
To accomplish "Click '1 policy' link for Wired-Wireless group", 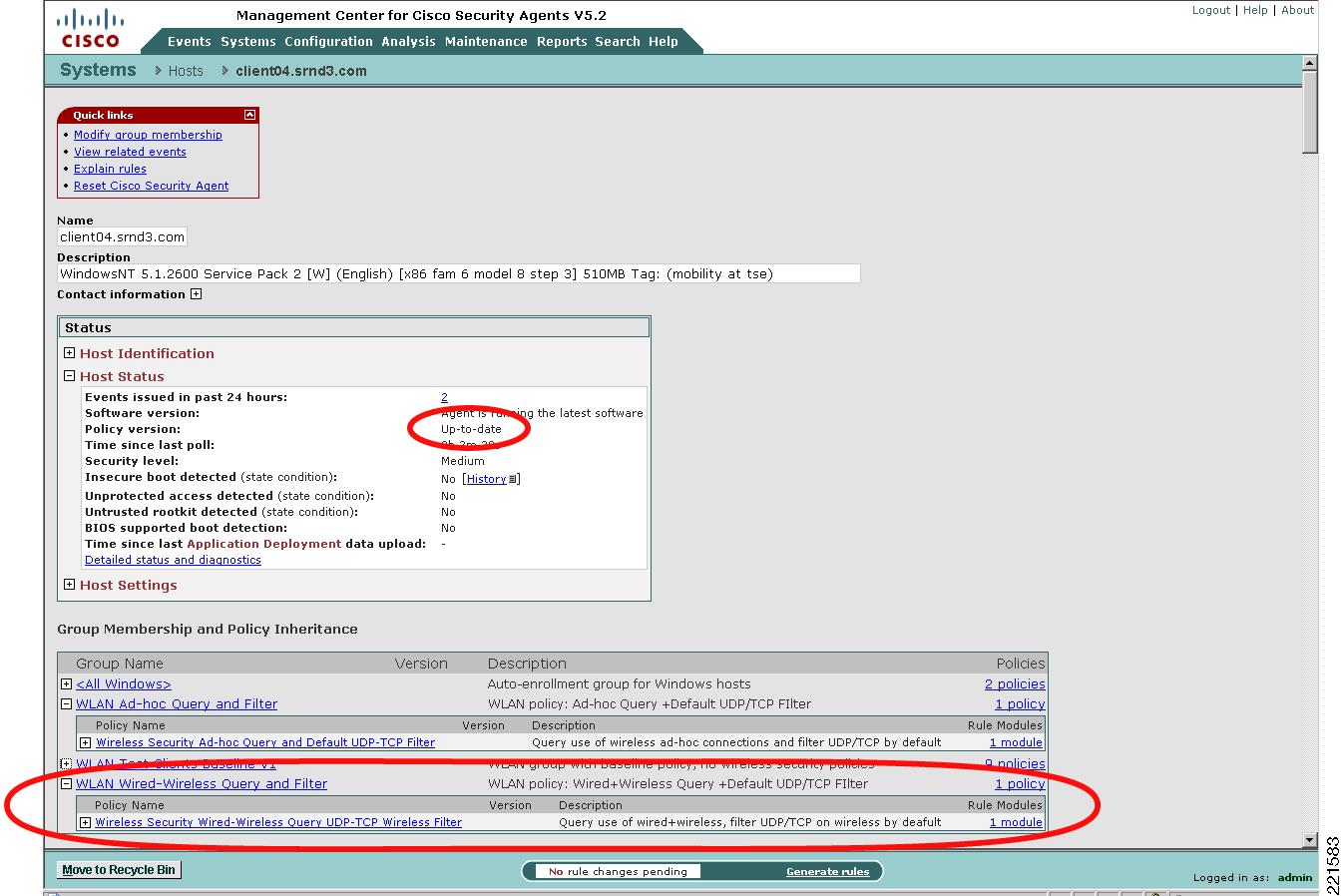I will (x=1020, y=784).
